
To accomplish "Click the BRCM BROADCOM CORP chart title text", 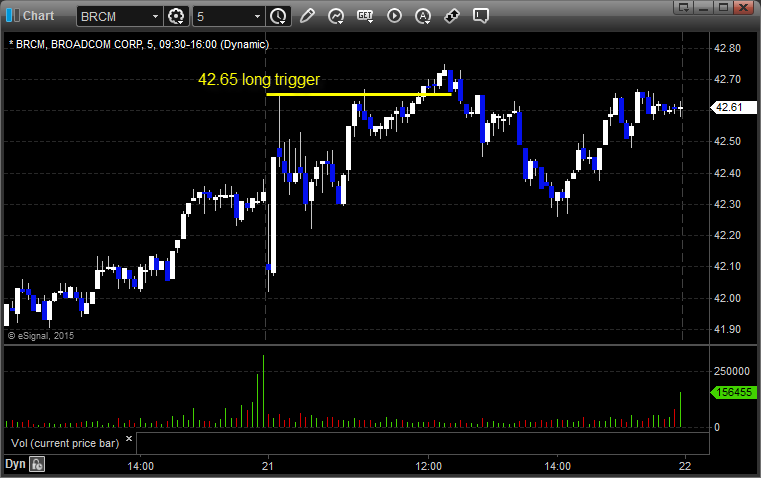I will (x=139, y=44).
